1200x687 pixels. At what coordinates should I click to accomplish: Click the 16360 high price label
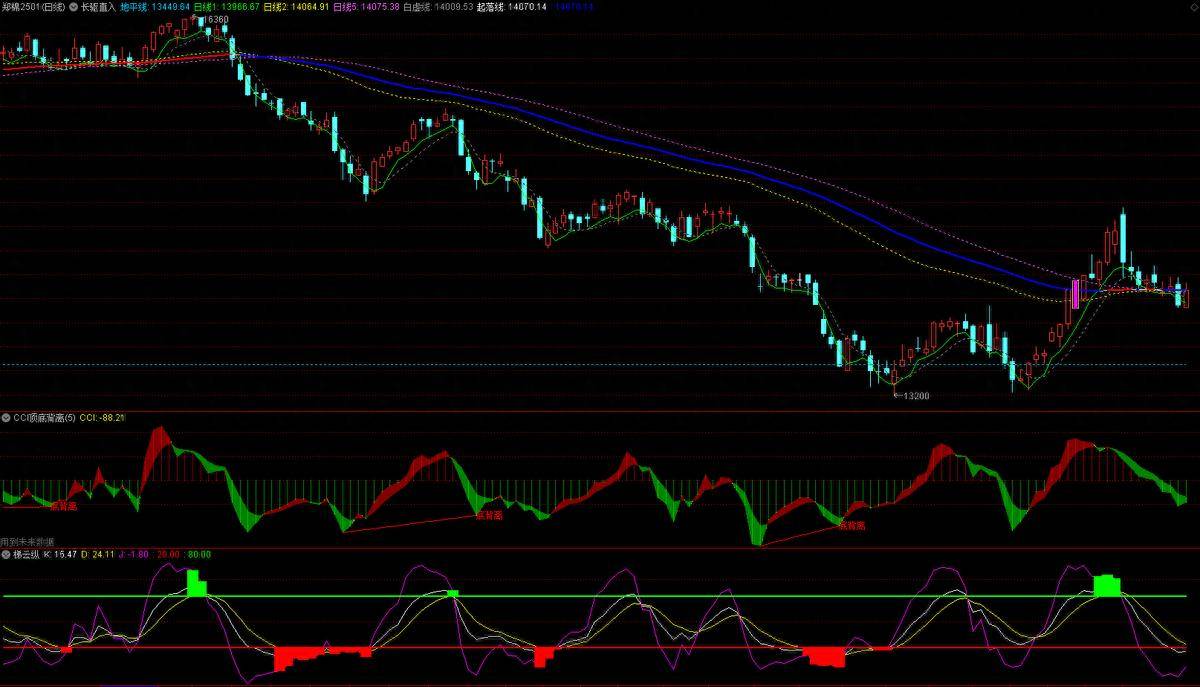[216, 19]
